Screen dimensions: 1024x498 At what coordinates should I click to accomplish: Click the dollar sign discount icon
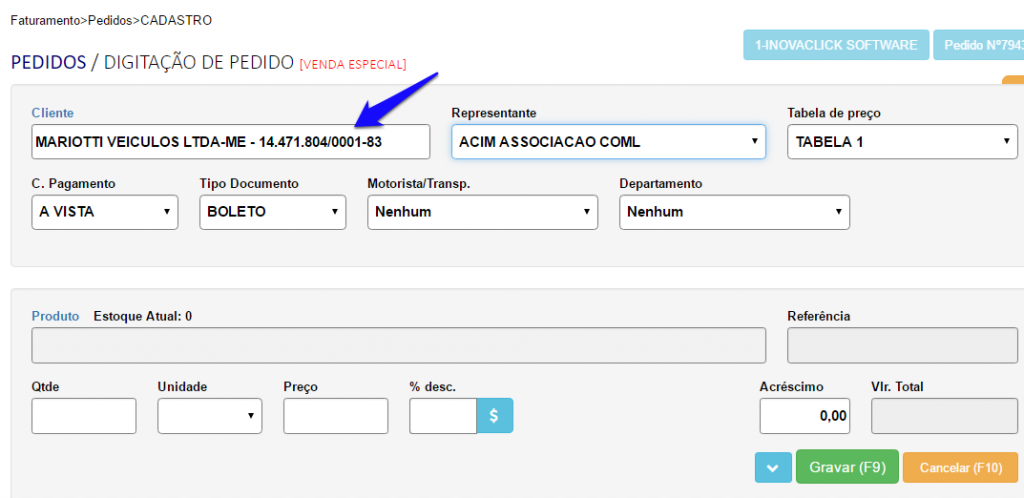coord(494,416)
